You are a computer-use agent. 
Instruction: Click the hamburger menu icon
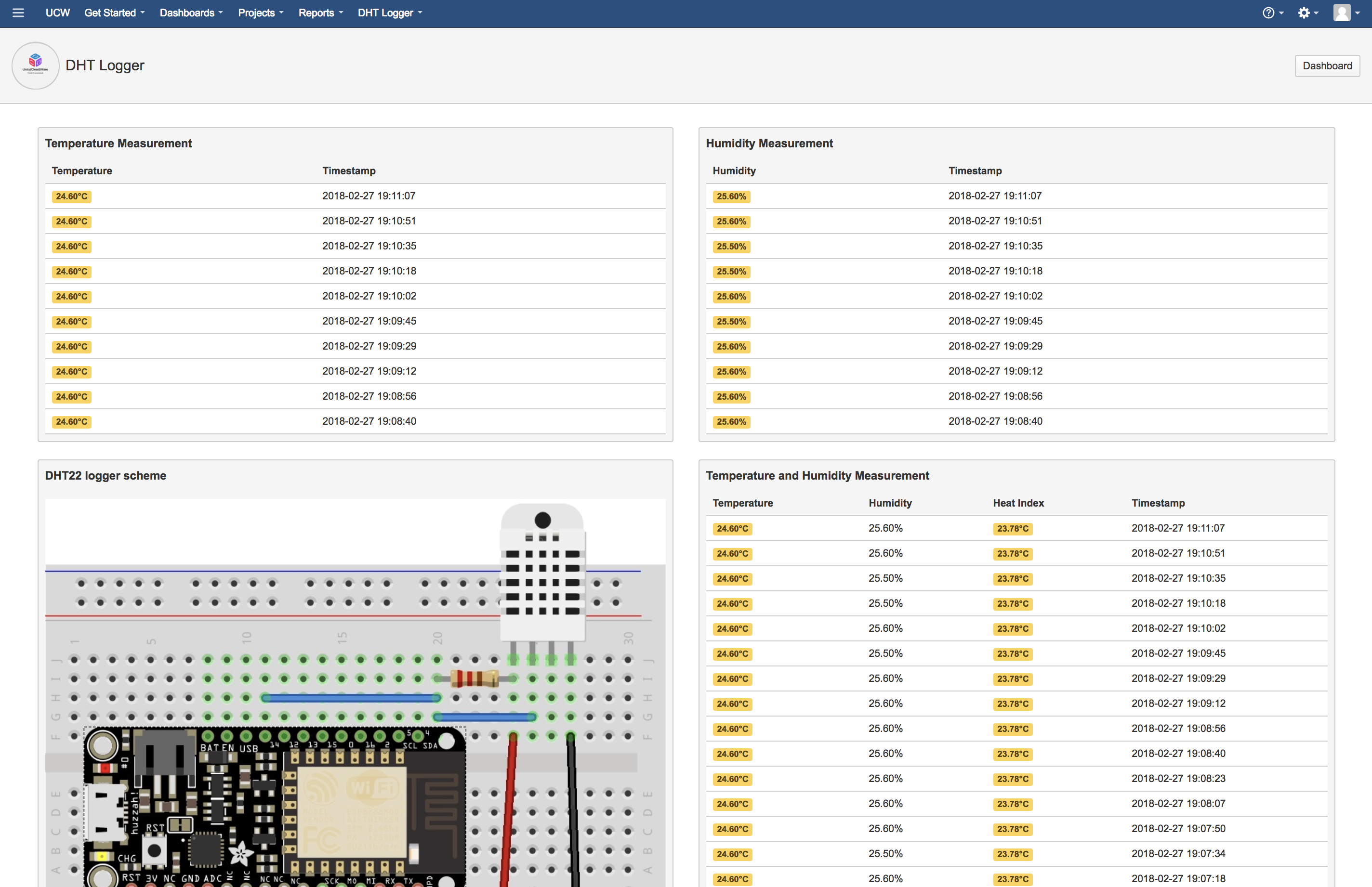pyautogui.click(x=18, y=12)
